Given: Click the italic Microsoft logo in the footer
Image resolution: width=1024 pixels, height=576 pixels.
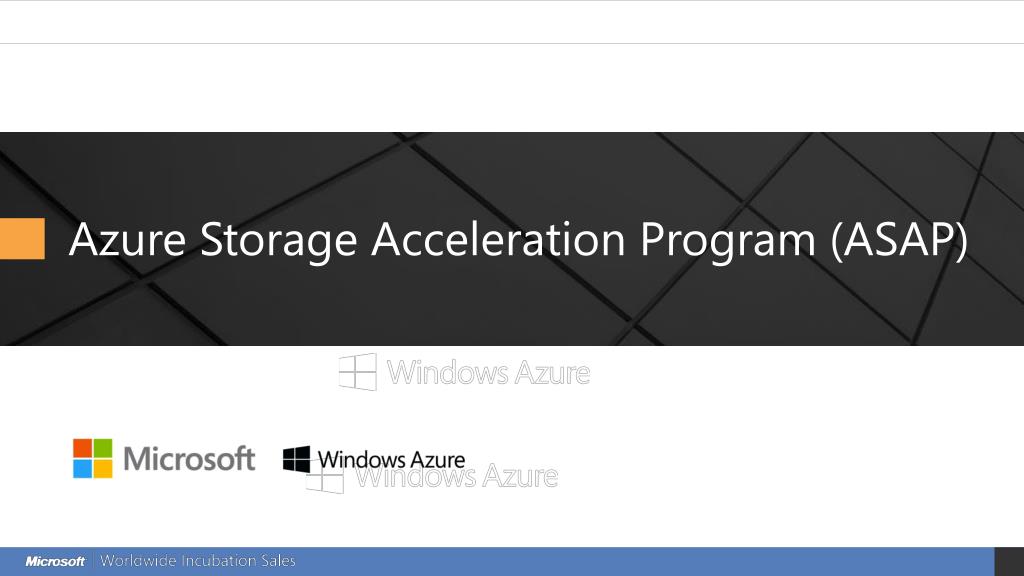Looking at the screenshot, I should pos(56,562).
